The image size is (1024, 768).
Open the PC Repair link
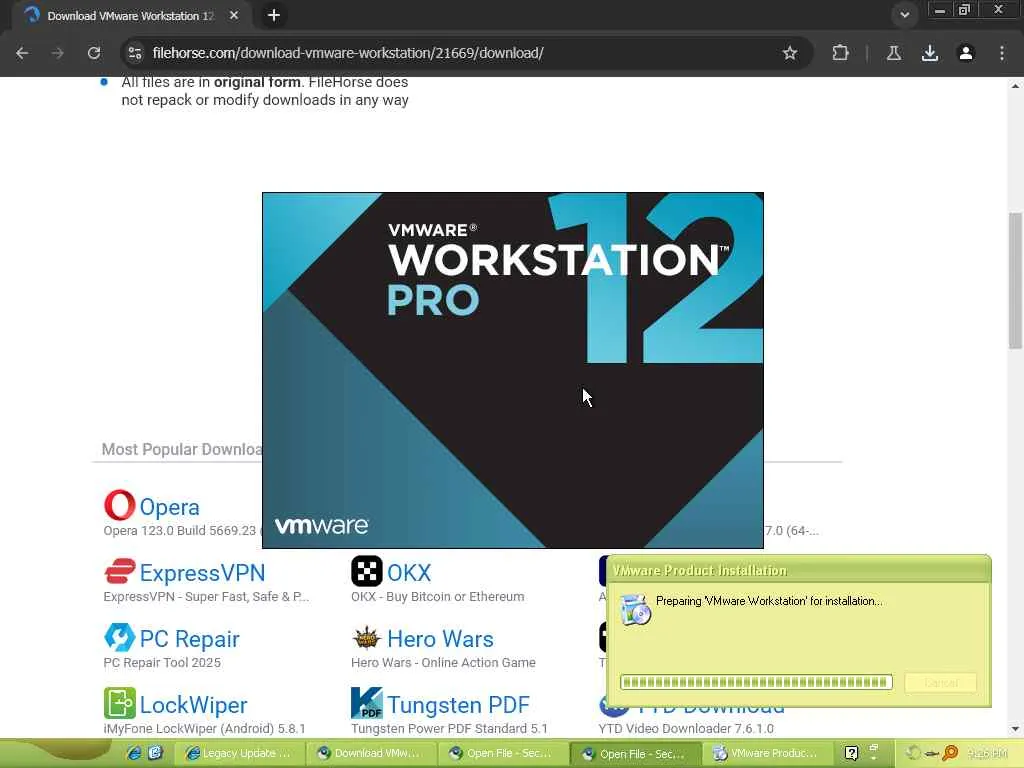[x=189, y=639]
